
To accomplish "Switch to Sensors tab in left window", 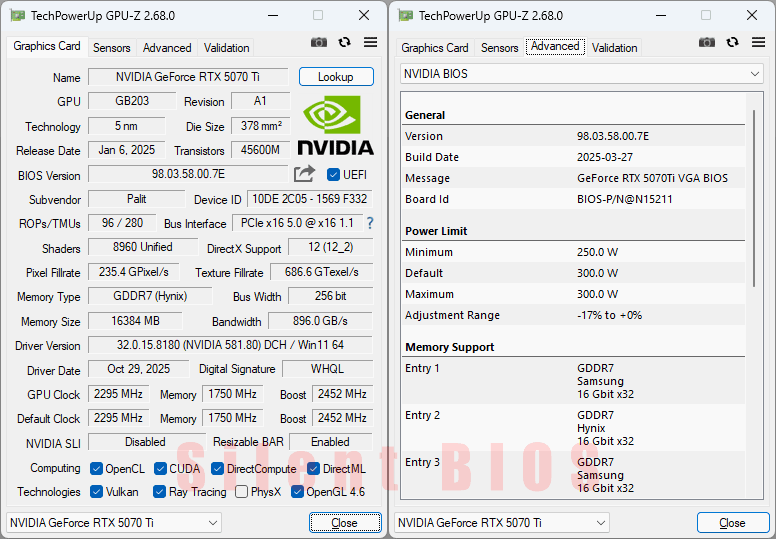I will click(112, 48).
